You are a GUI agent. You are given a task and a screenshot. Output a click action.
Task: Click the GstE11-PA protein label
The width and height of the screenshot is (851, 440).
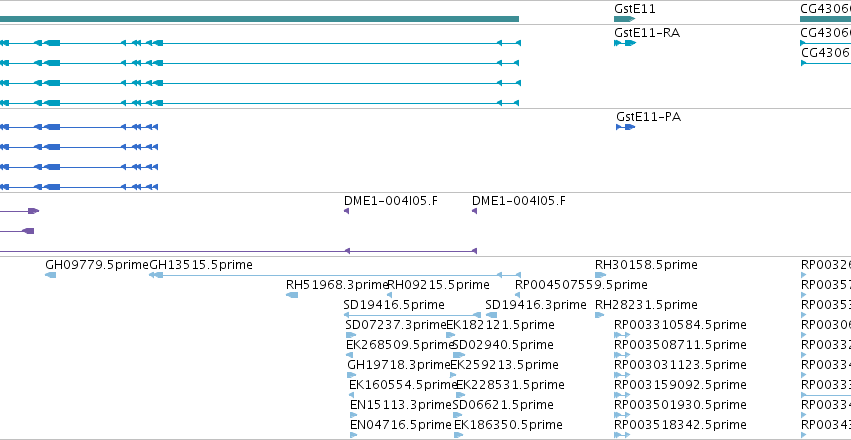click(648, 117)
